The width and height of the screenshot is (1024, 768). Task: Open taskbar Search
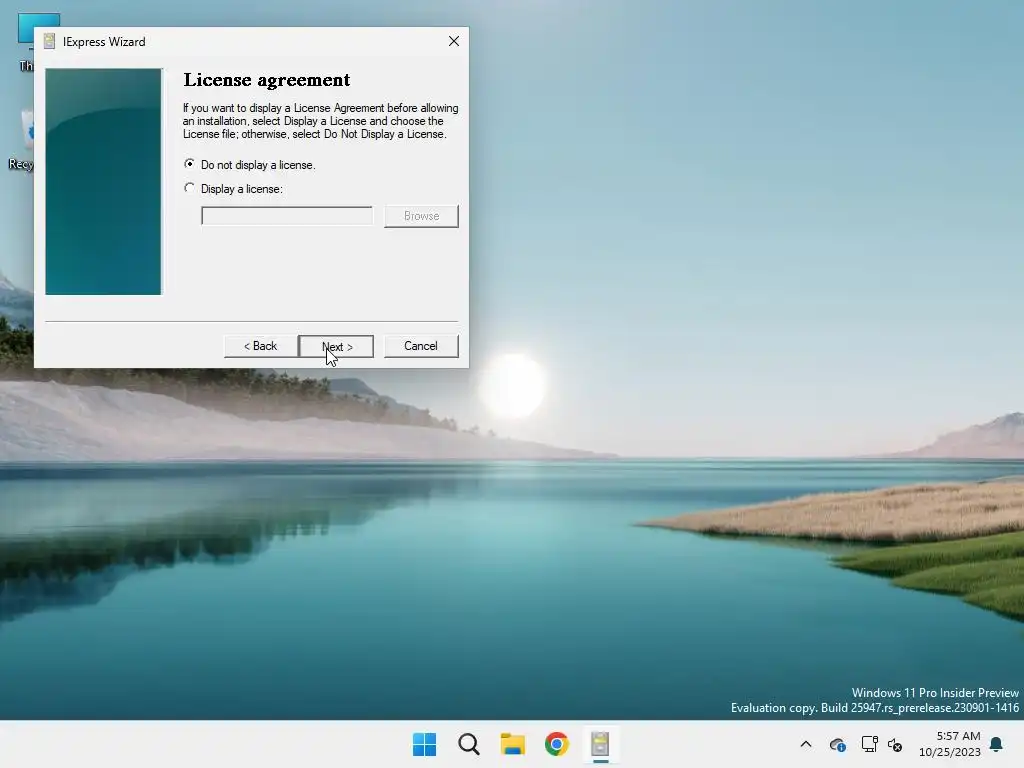(469, 744)
